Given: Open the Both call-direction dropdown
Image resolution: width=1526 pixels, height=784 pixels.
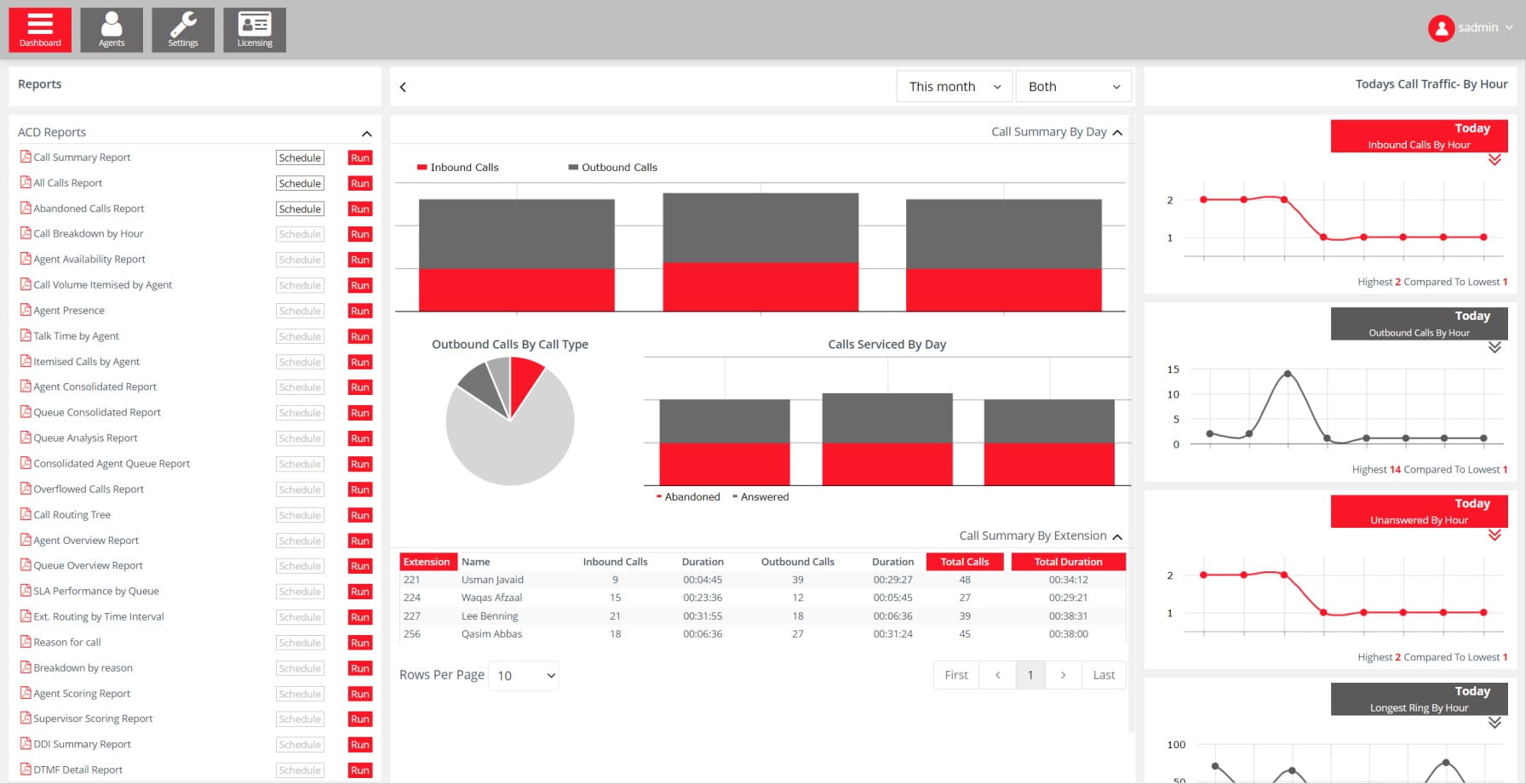Looking at the screenshot, I should 1072,86.
